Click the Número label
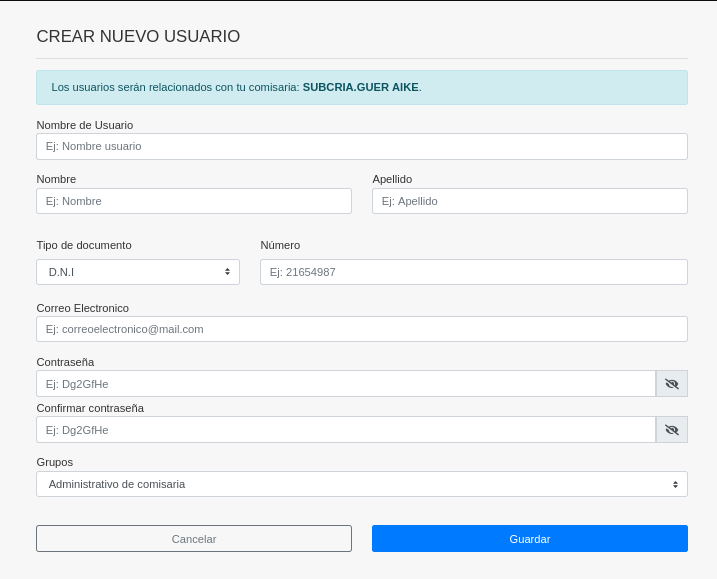The image size is (717, 579). pyautogui.click(x=280, y=245)
